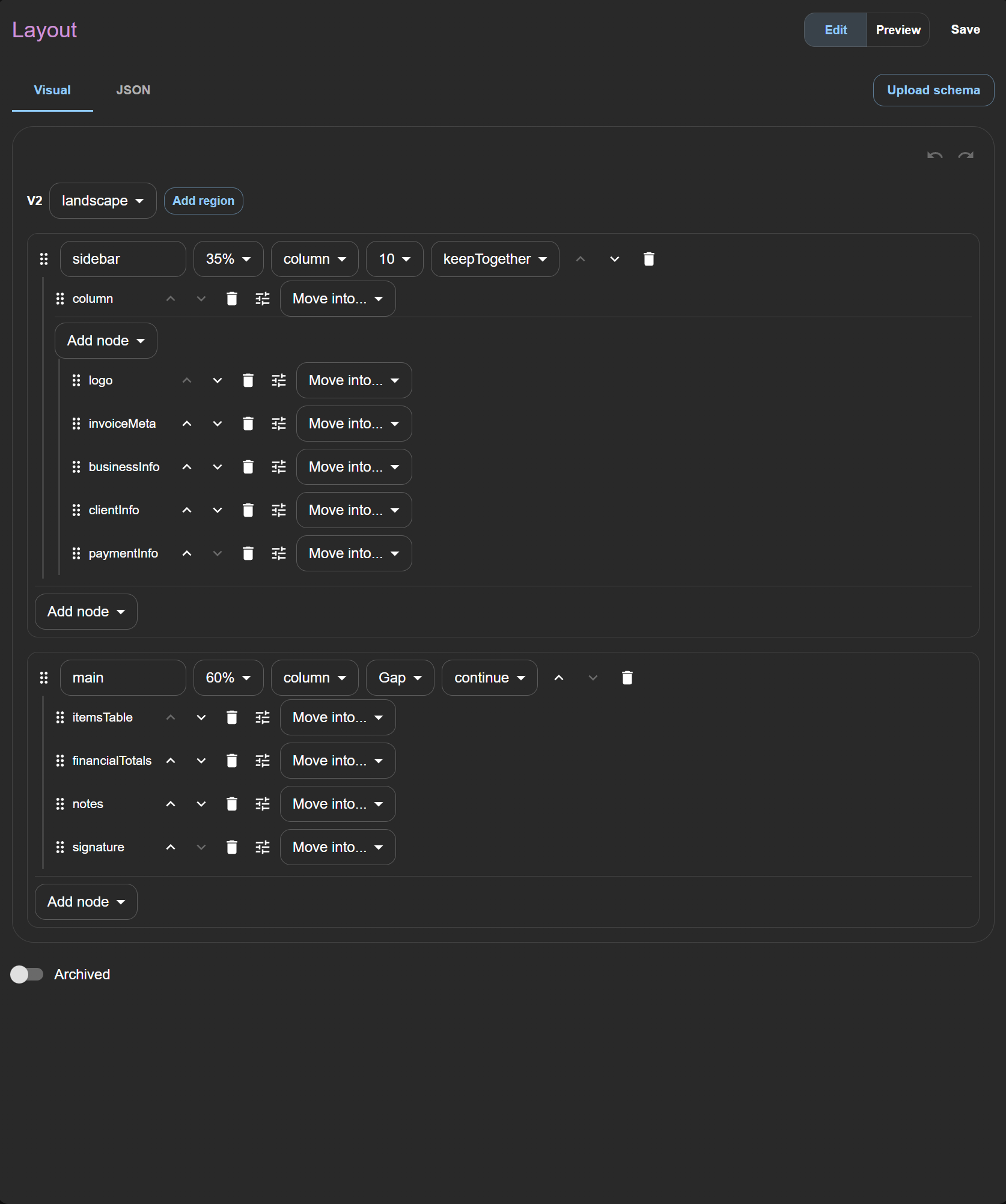Image resolution: width=1006 pixels, height=1204 pixels.
Task: Open settings sliders for itemsTable
Action: point(263,717)
